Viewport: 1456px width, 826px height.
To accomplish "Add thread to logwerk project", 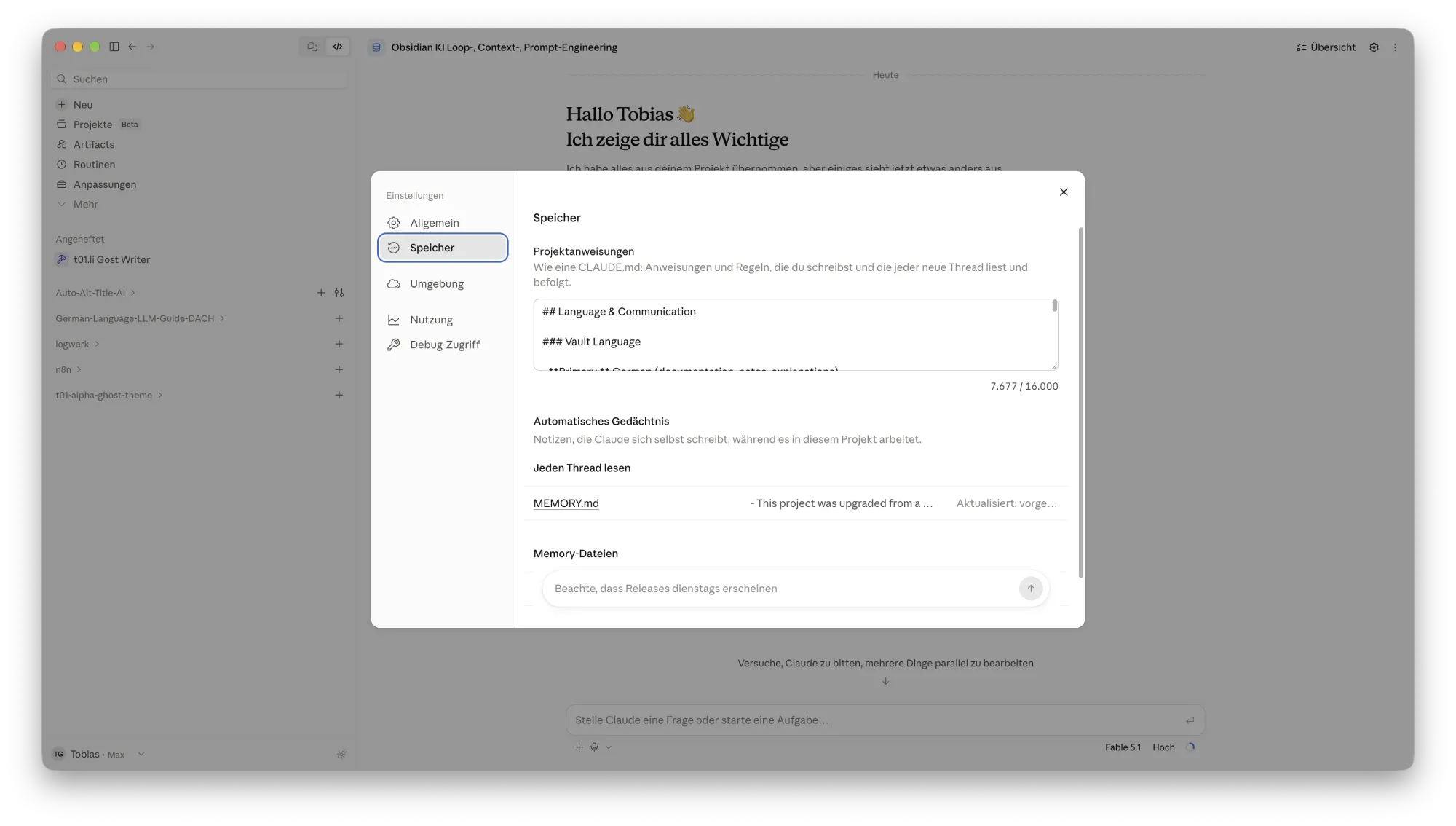I will click(x=339, y=344).
